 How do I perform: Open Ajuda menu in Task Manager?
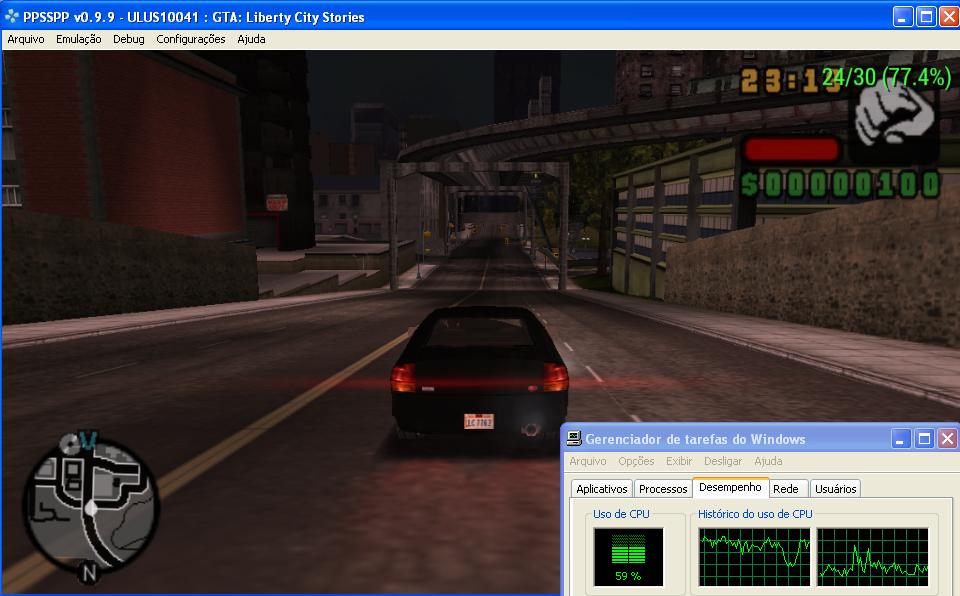(x=768, y=461)
